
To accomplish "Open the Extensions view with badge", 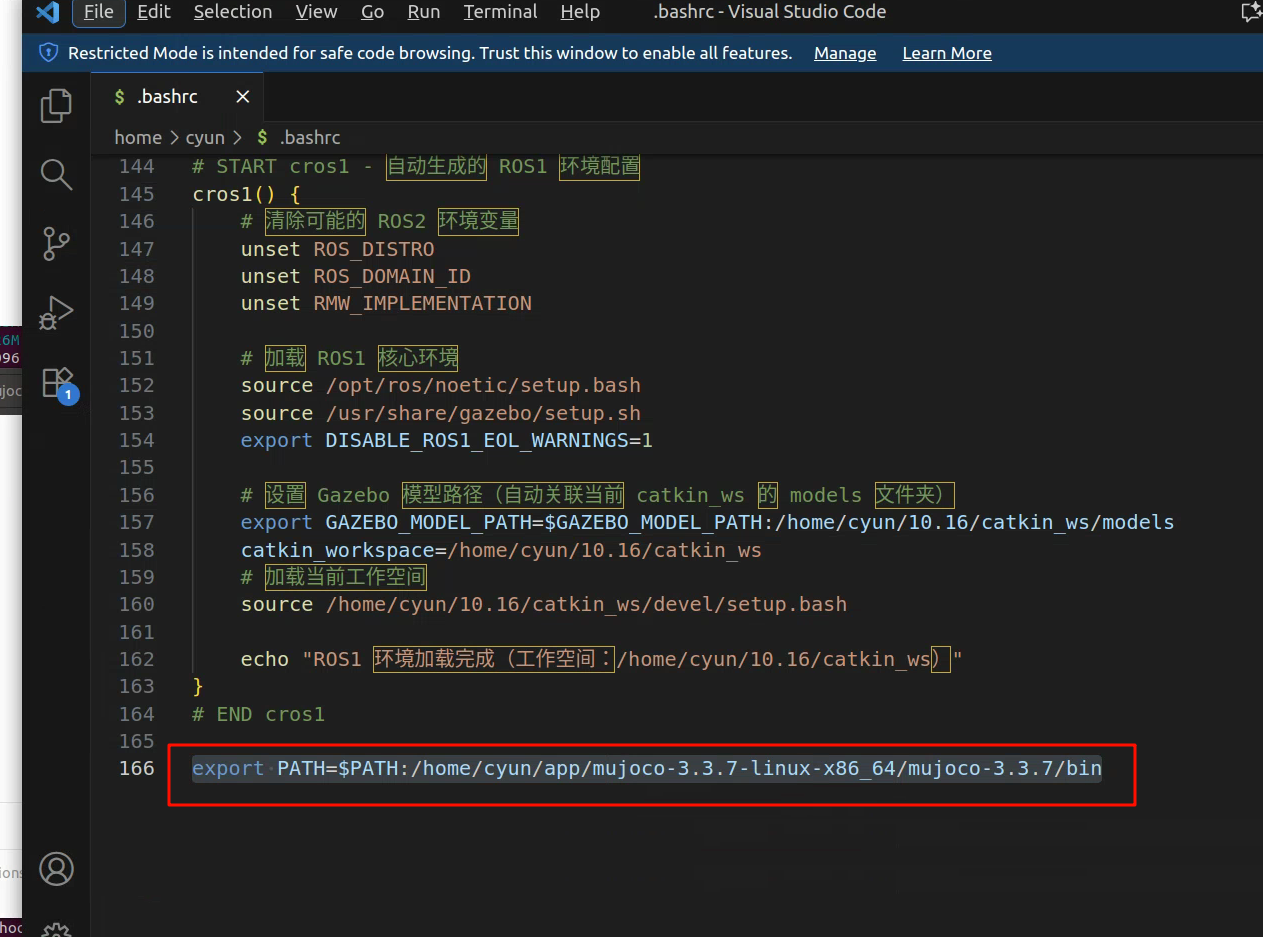I will coord(58,383).
